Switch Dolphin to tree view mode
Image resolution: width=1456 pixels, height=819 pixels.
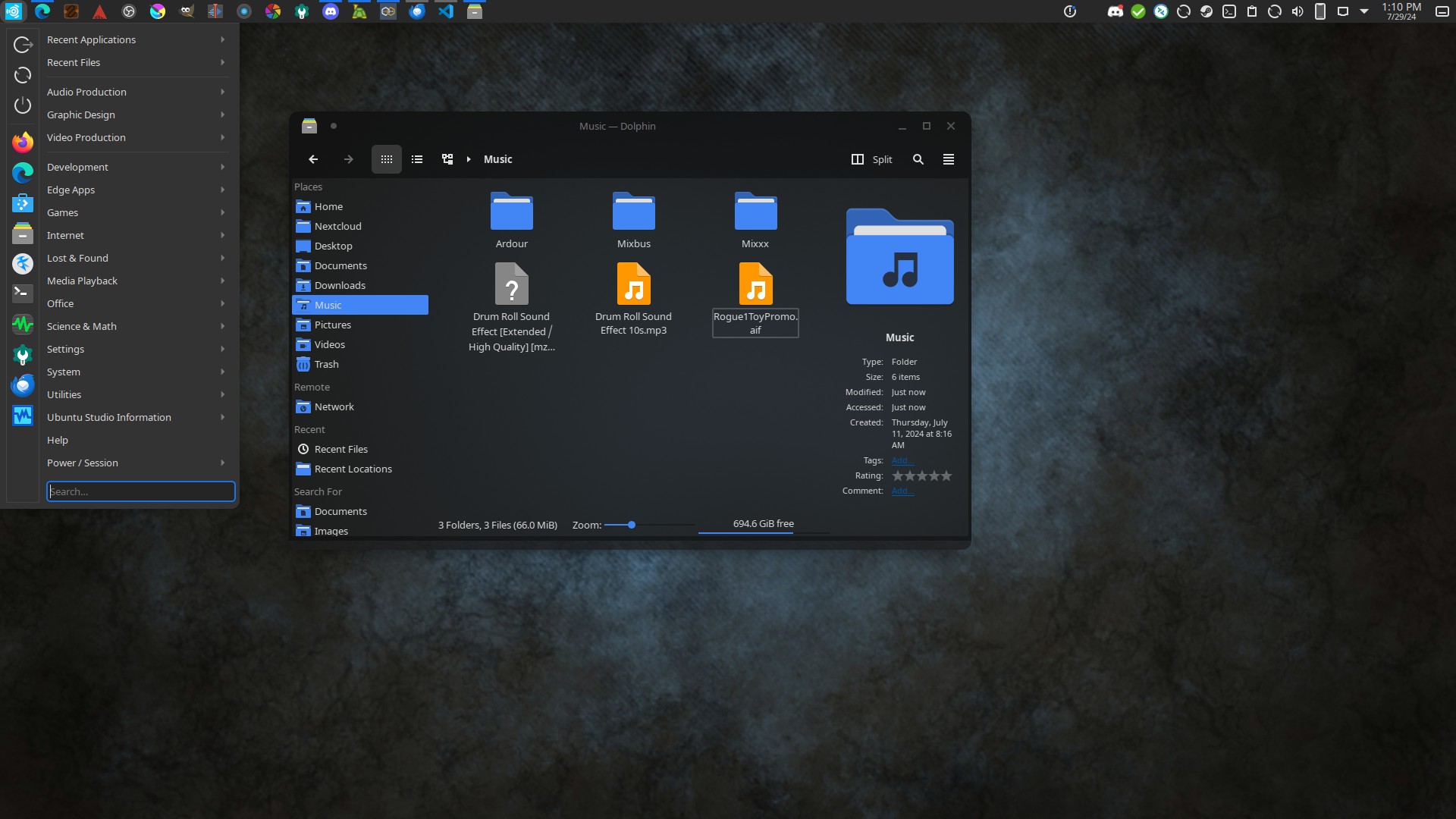[x=447, y=159]
